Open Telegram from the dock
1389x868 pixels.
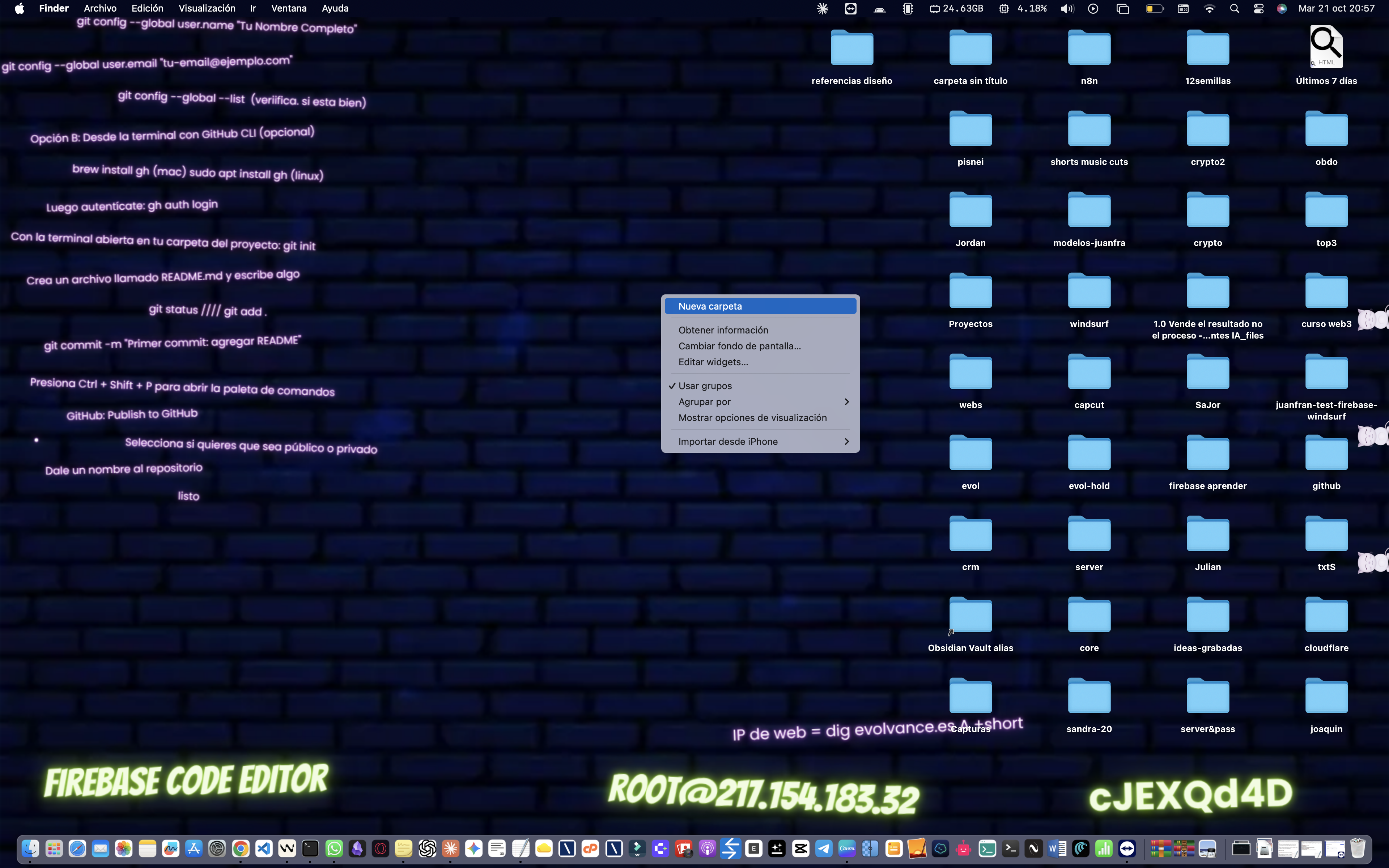tap(824, 848)
